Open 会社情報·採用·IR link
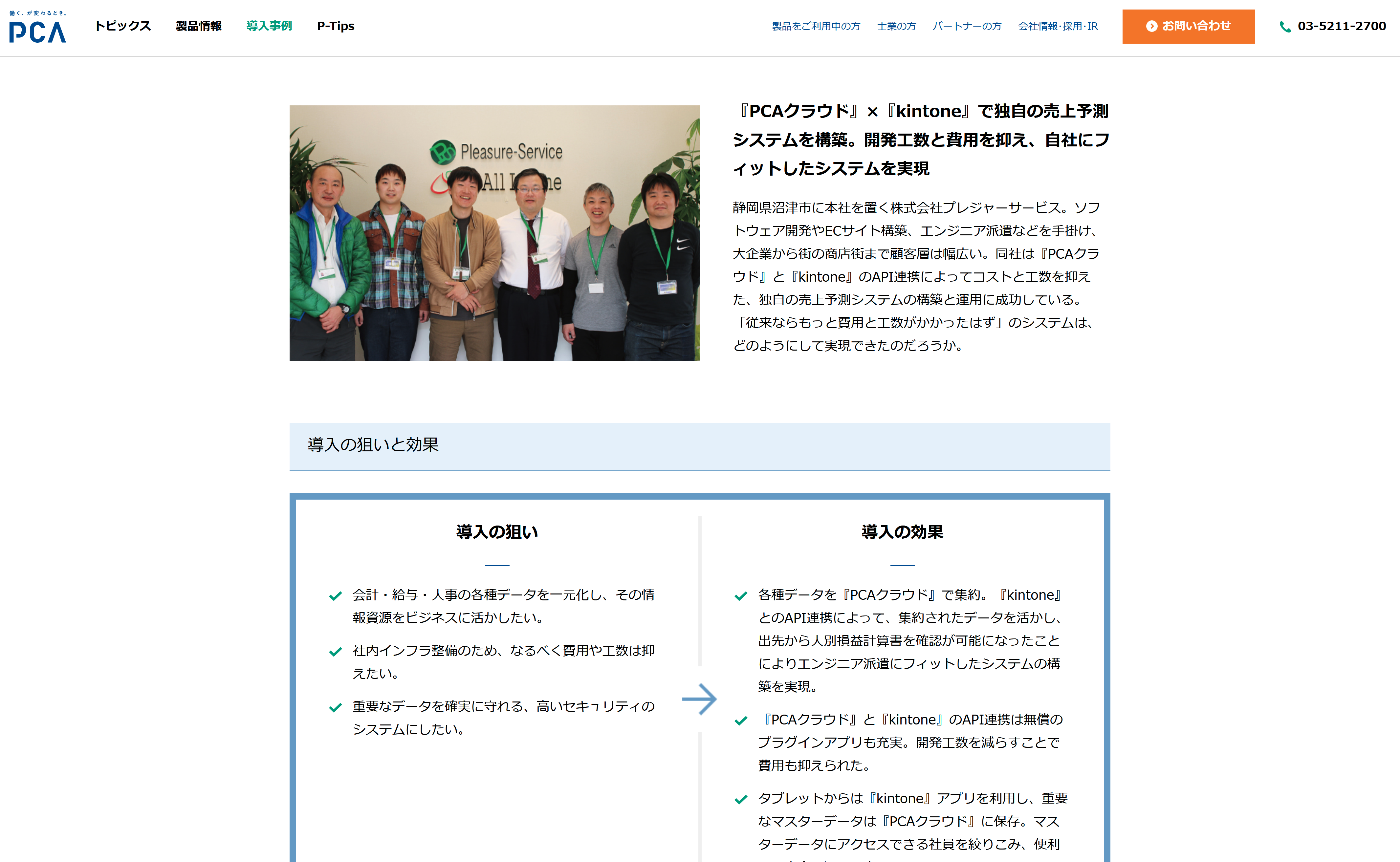 1058,26
